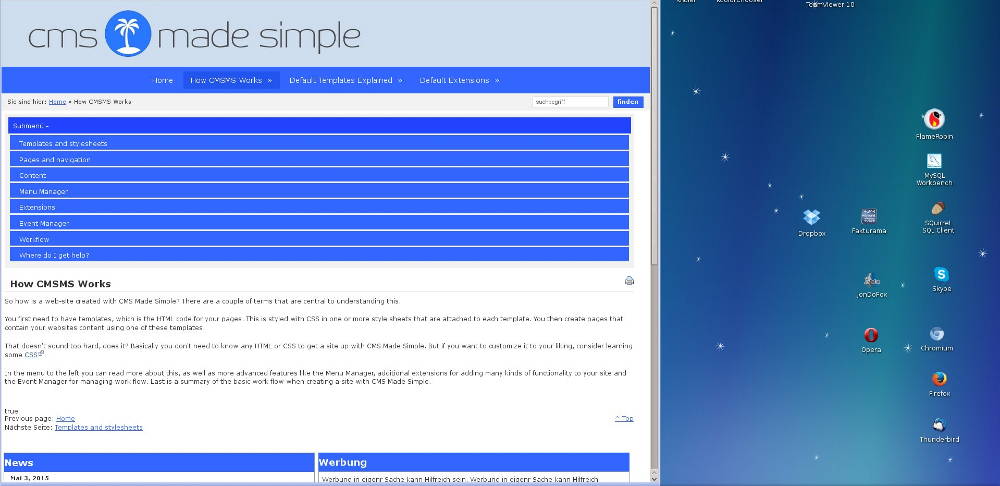Open the Default Extensions menu item
The height and width of the screenshot is (486, 1000).
[x=459, y=80]
